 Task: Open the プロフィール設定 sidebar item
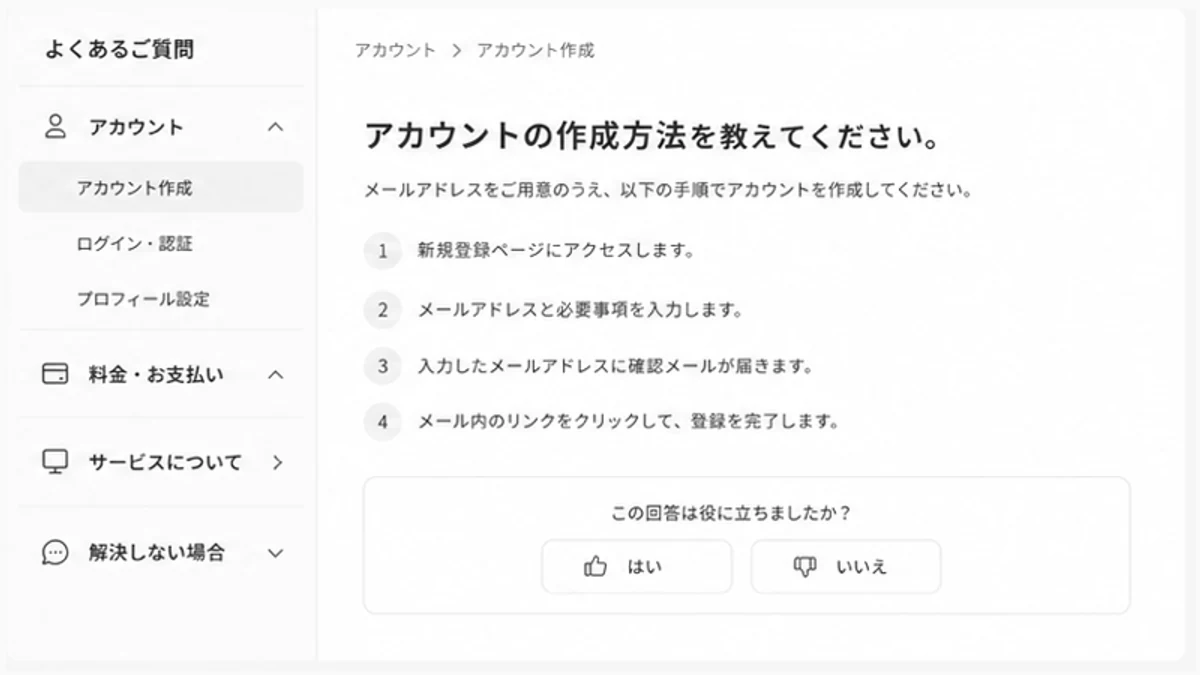pos(161,299)
